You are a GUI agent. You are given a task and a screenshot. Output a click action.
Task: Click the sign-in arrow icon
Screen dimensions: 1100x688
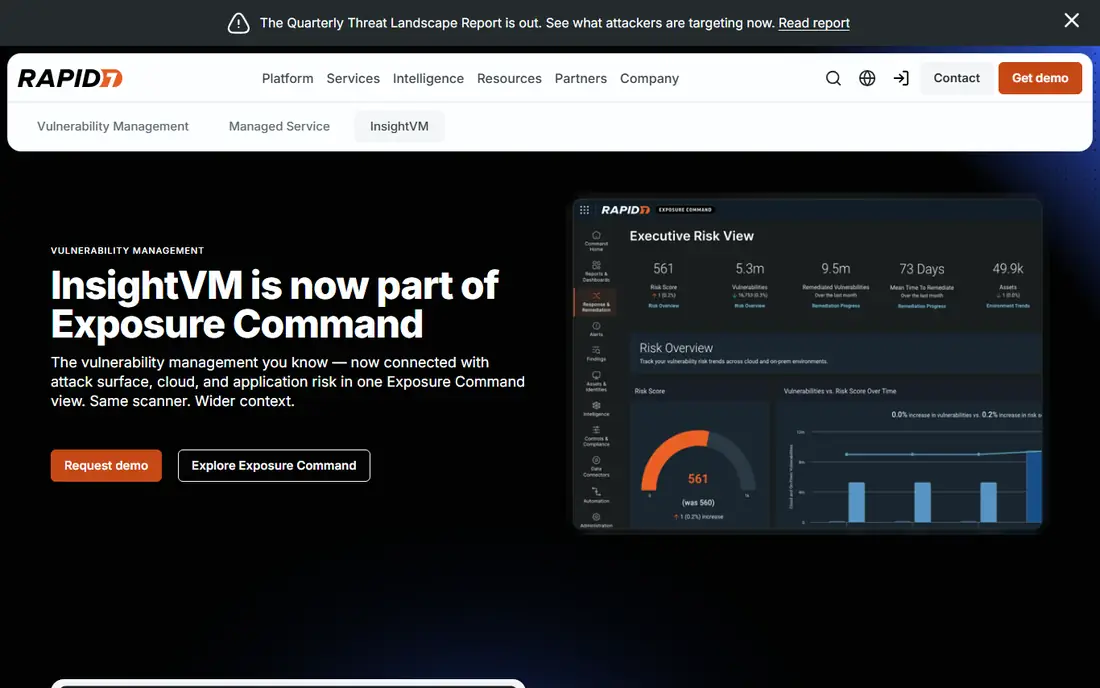click(x=901, y=78)
